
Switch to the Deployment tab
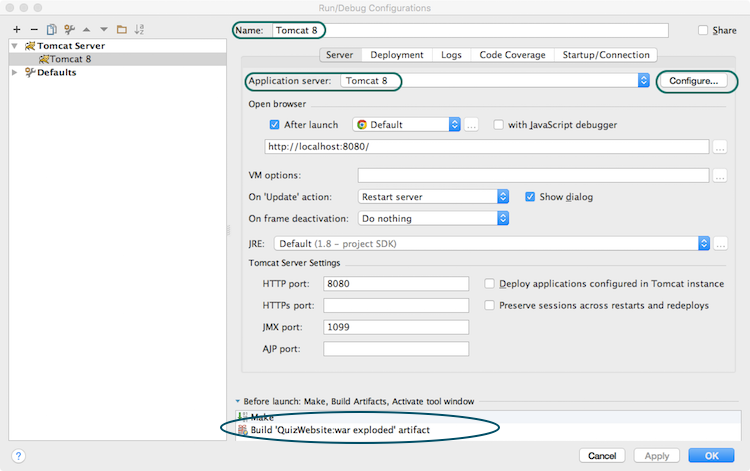(397, 55)
